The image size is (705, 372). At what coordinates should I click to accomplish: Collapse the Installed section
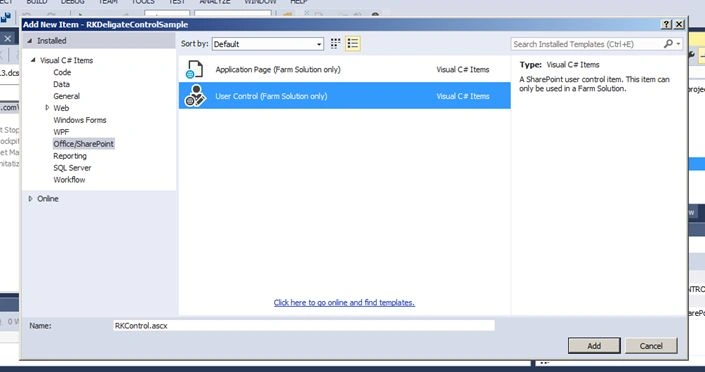(30, 40)
